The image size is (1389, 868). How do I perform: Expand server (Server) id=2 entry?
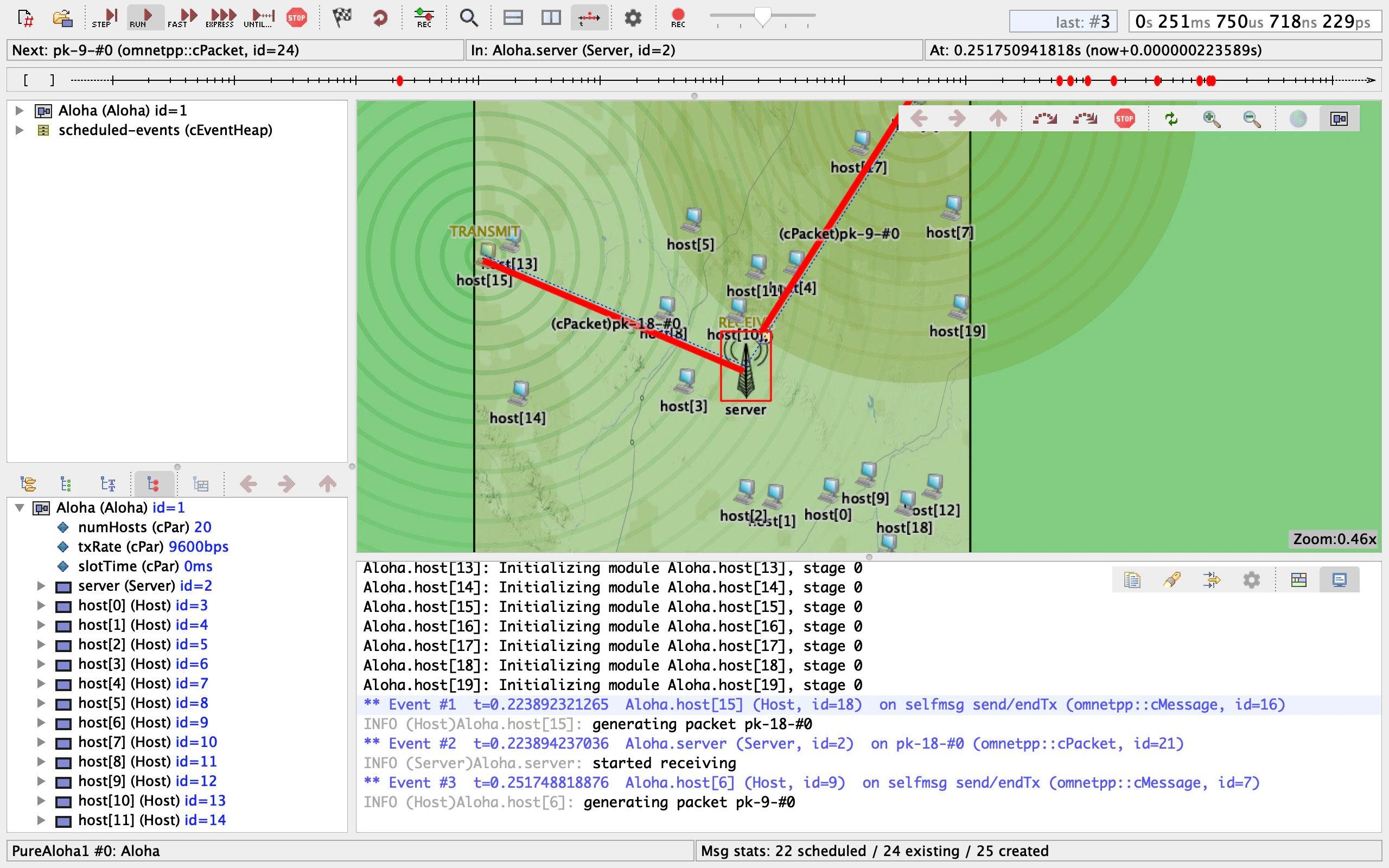[41, 586]
